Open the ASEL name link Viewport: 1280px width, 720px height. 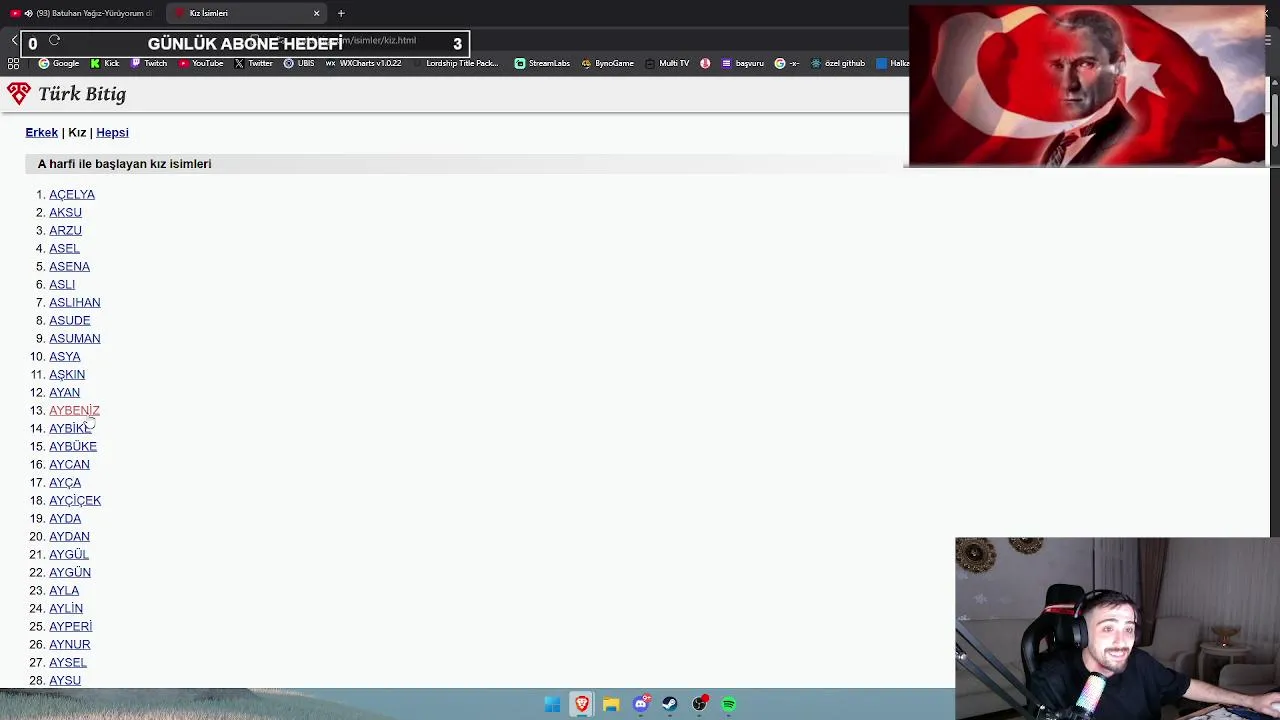coord(64,248)
